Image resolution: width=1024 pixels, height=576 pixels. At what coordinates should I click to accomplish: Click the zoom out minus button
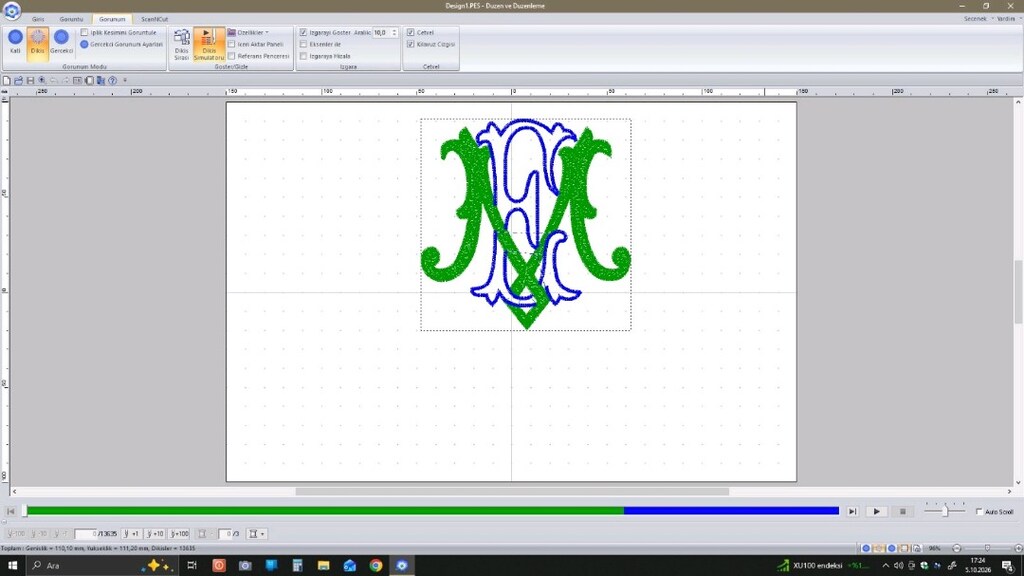[957, 548]
